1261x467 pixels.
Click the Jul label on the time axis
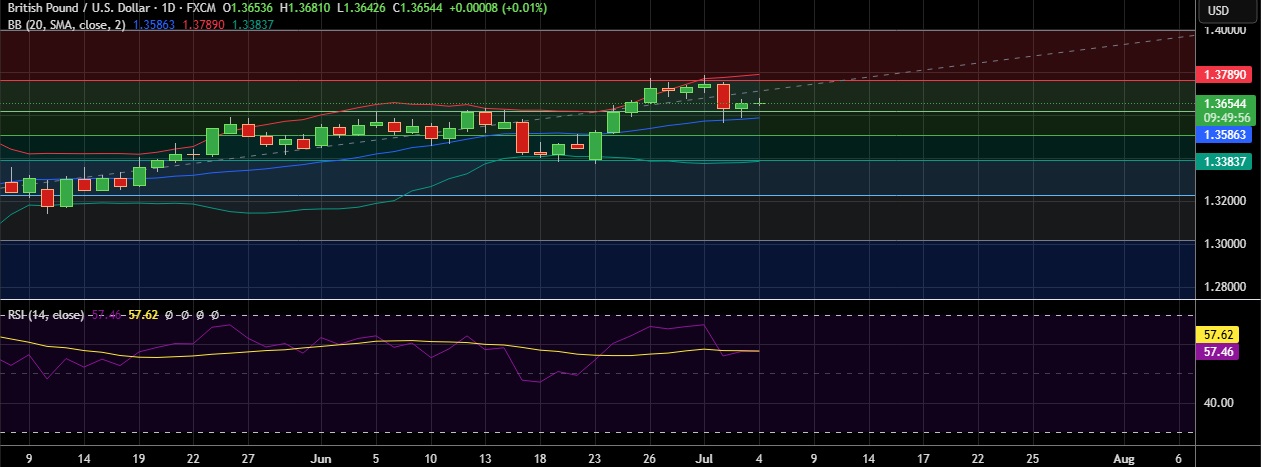pos(706,457)
